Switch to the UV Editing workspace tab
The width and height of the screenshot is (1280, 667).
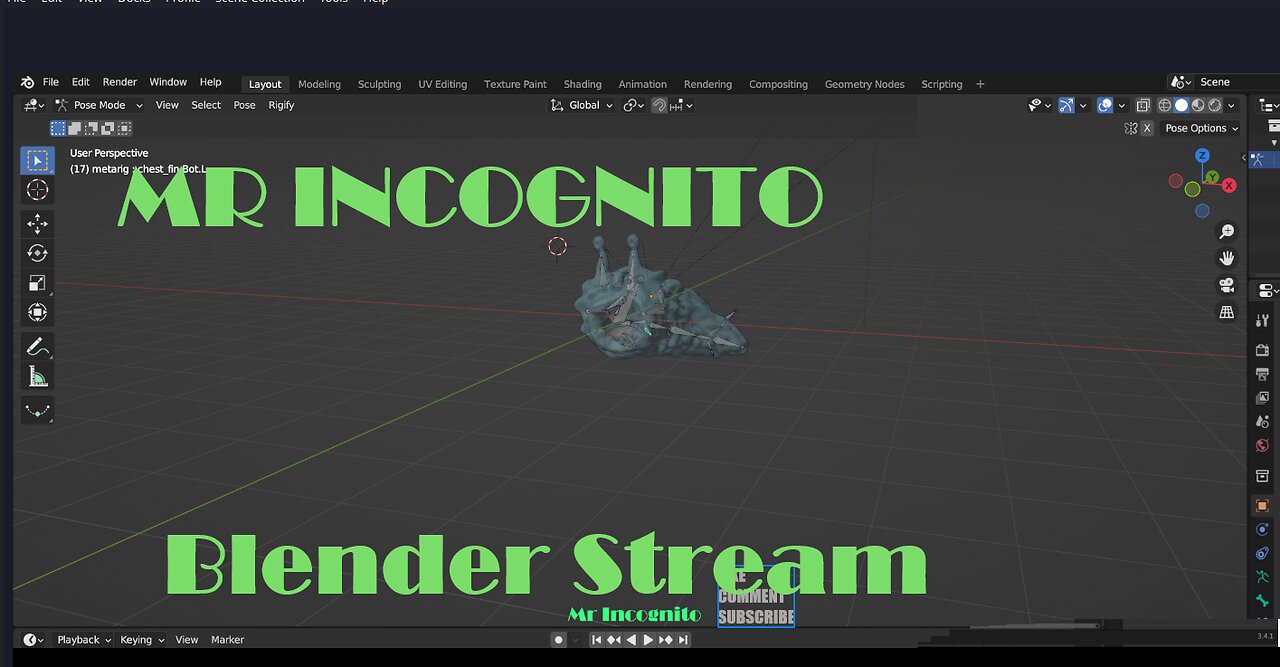click(442, 84)
